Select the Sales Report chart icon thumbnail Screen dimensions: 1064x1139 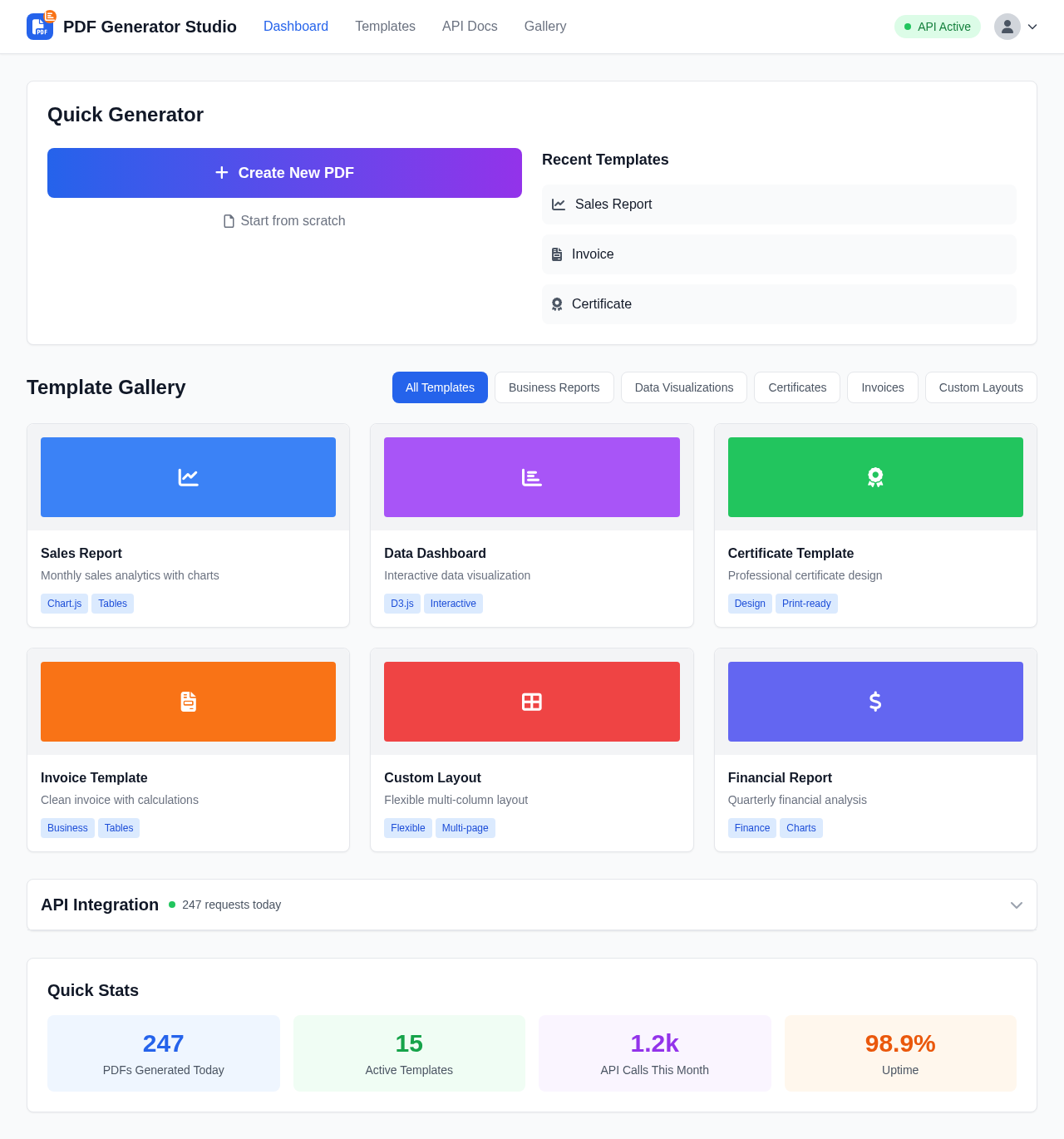(x=188, y=476)
